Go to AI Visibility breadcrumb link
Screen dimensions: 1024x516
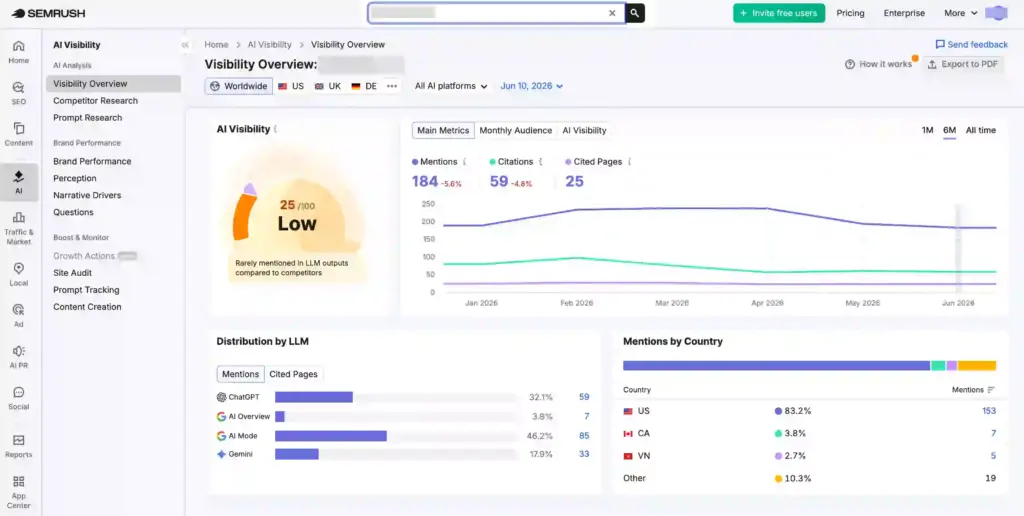coord(269,44)
